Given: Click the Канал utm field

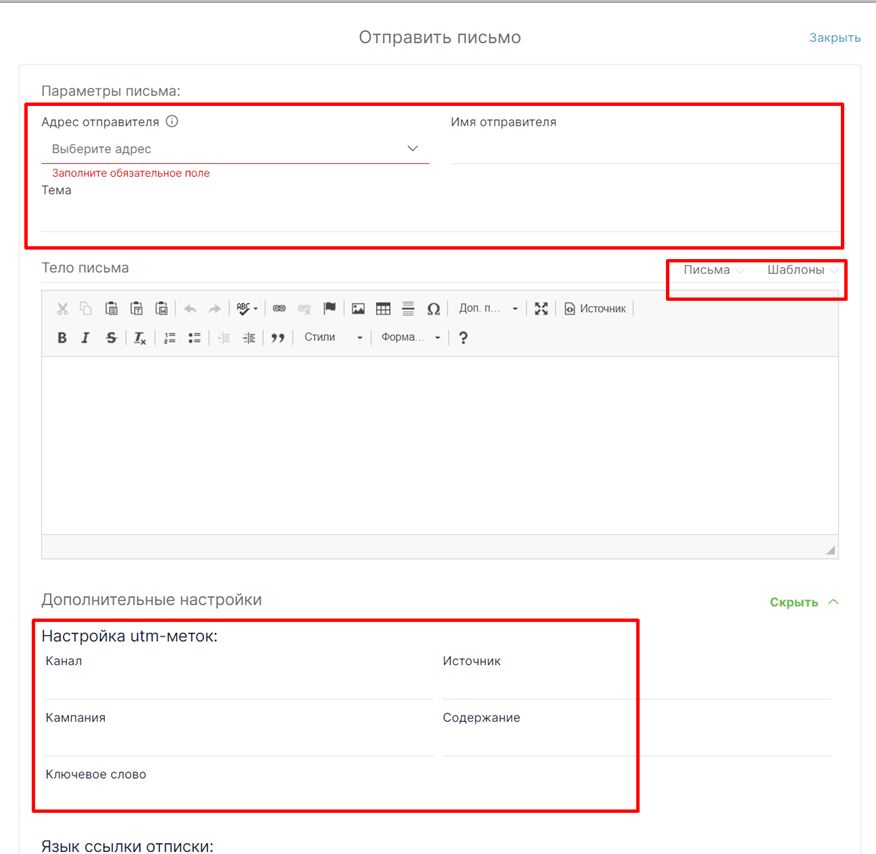Looking at the screenshot, I should pos(238,685).
